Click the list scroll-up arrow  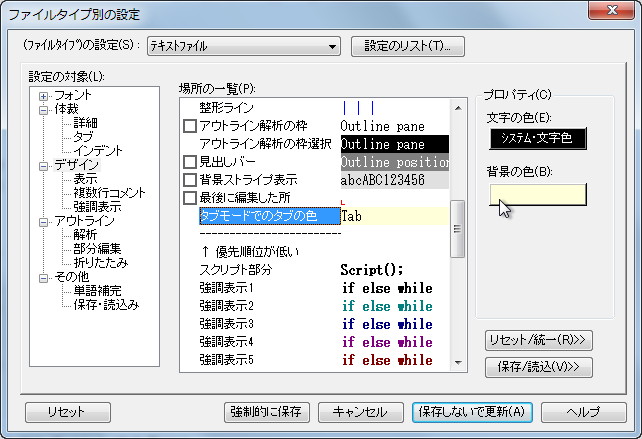pos(458,108)
